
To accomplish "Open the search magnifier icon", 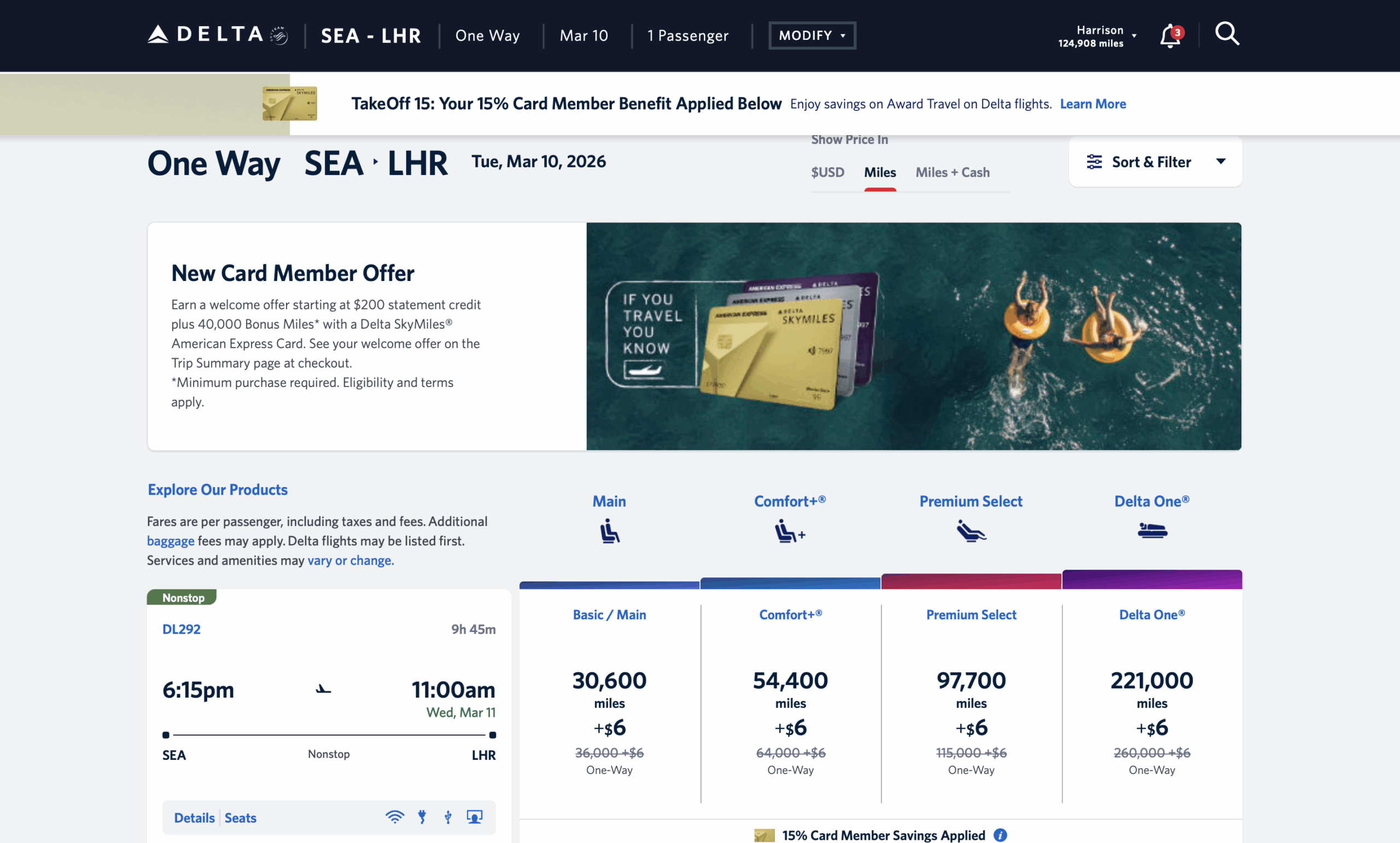I will 1227,34.
